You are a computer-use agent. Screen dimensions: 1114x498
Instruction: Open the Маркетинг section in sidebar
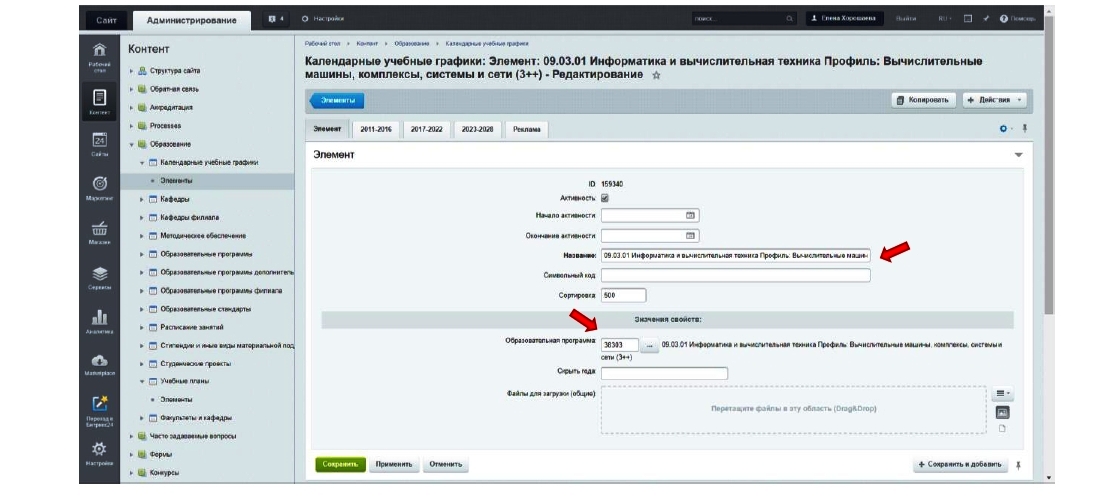99,187
